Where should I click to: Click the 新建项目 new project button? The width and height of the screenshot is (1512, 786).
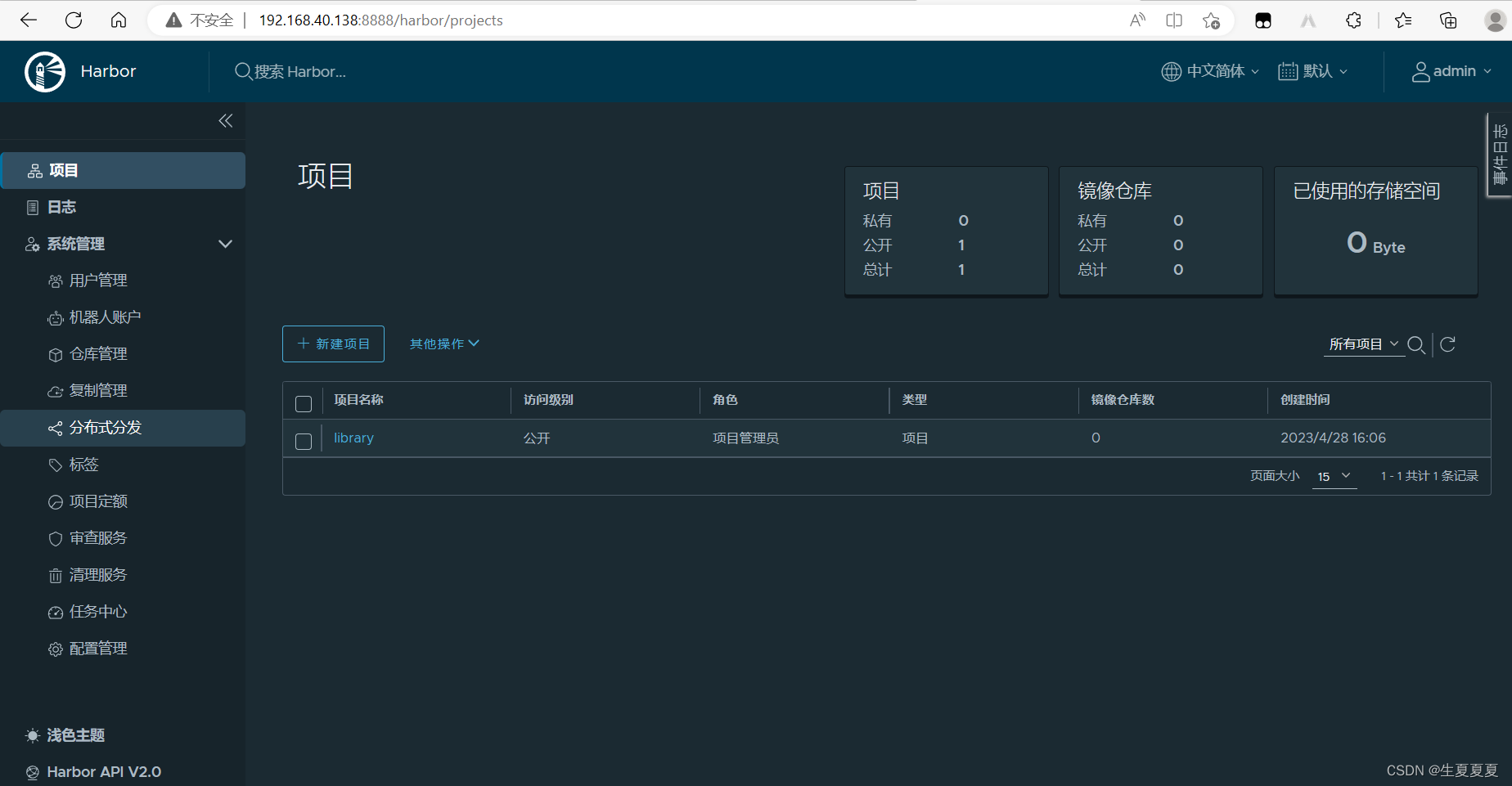click(x=332, y=344)
